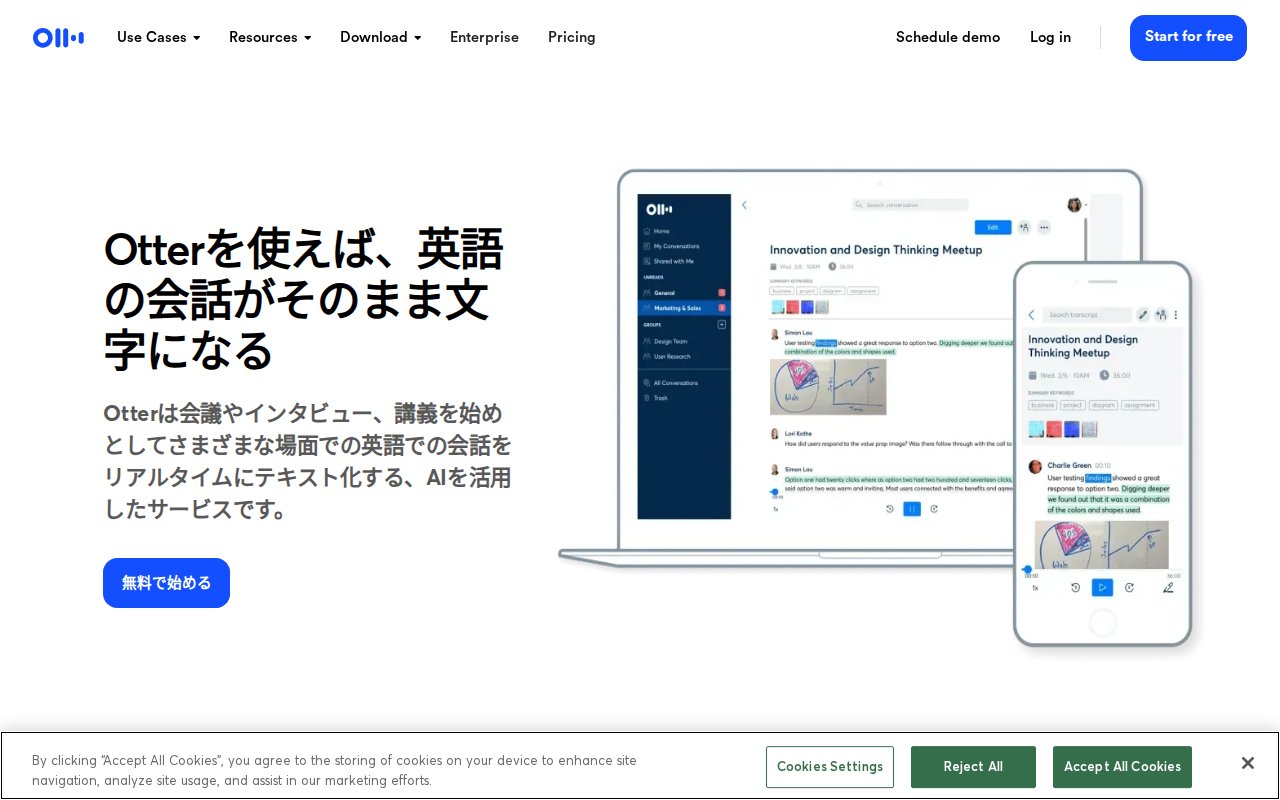Accept All Cookies in banner
The width and height of the screenshot is (1280, 800).
(1122, 767)
